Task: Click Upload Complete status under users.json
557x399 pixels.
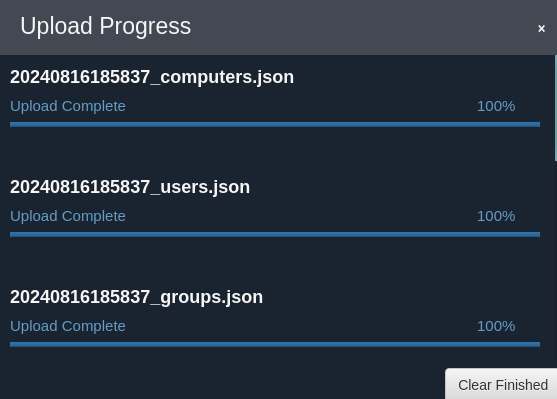Action: (x=68, y=216)
